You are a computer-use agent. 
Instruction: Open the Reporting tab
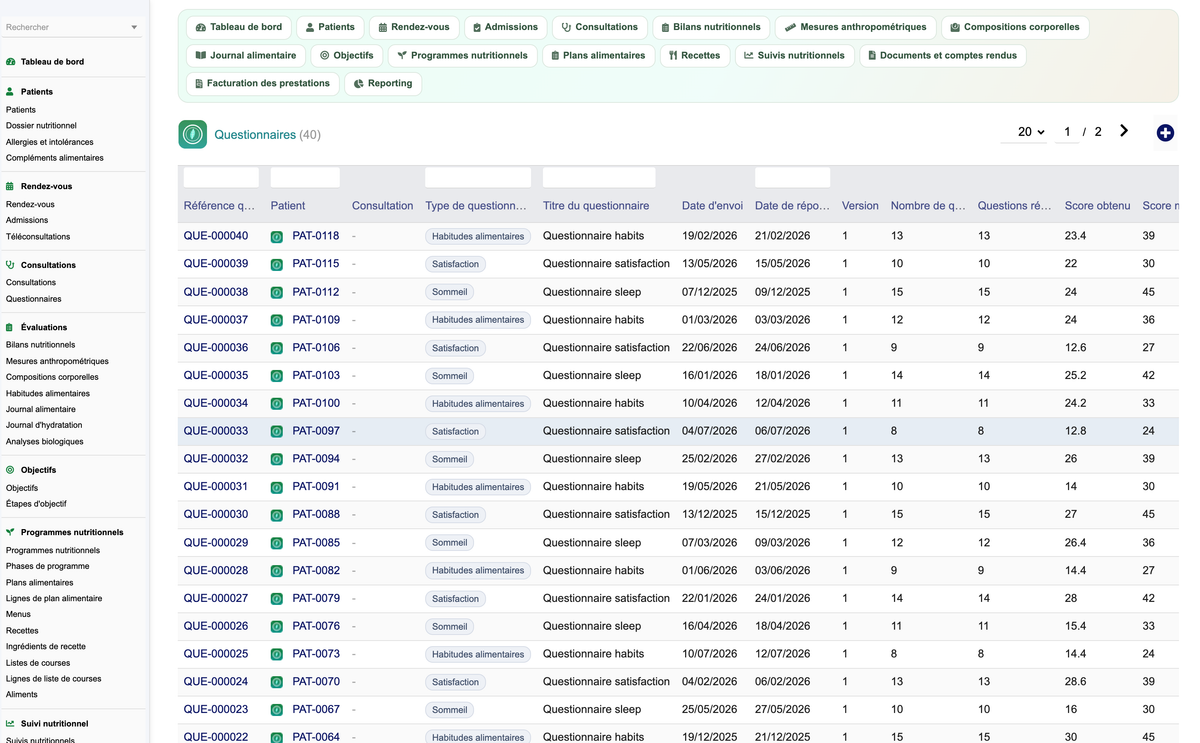click(x=383, y=83)
